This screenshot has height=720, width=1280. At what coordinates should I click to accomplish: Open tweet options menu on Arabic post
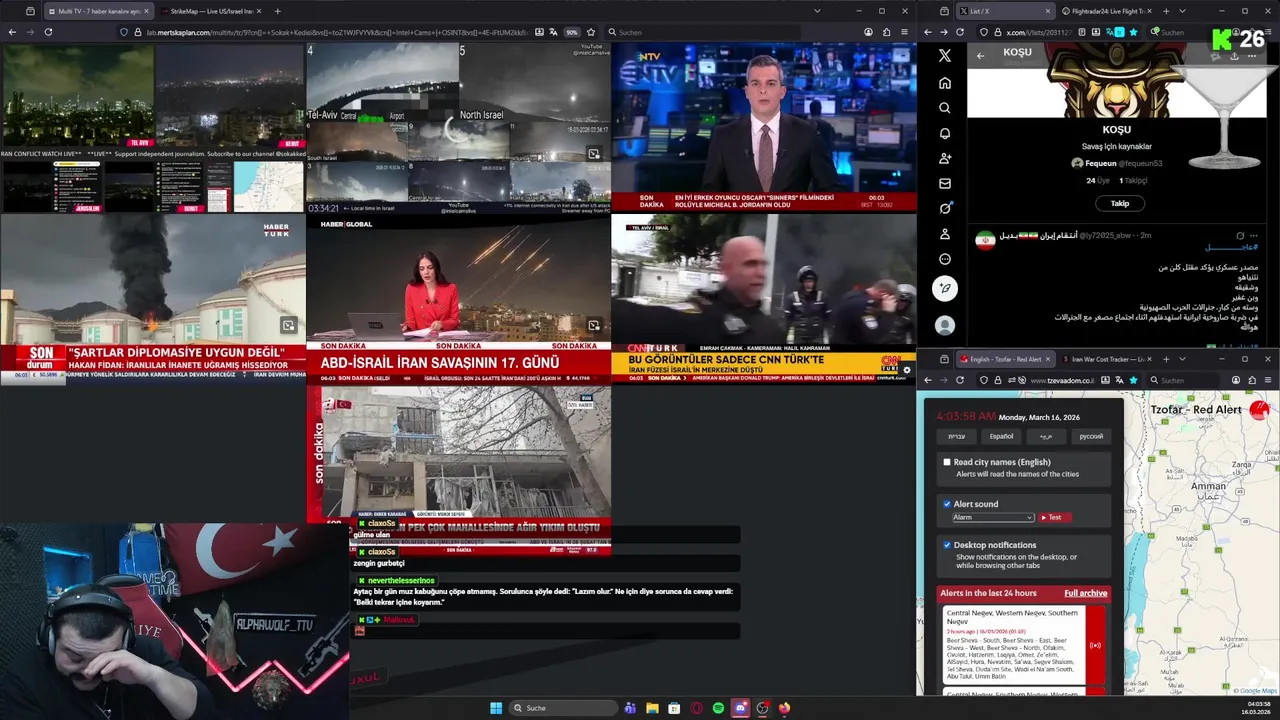coord(1254,236)
